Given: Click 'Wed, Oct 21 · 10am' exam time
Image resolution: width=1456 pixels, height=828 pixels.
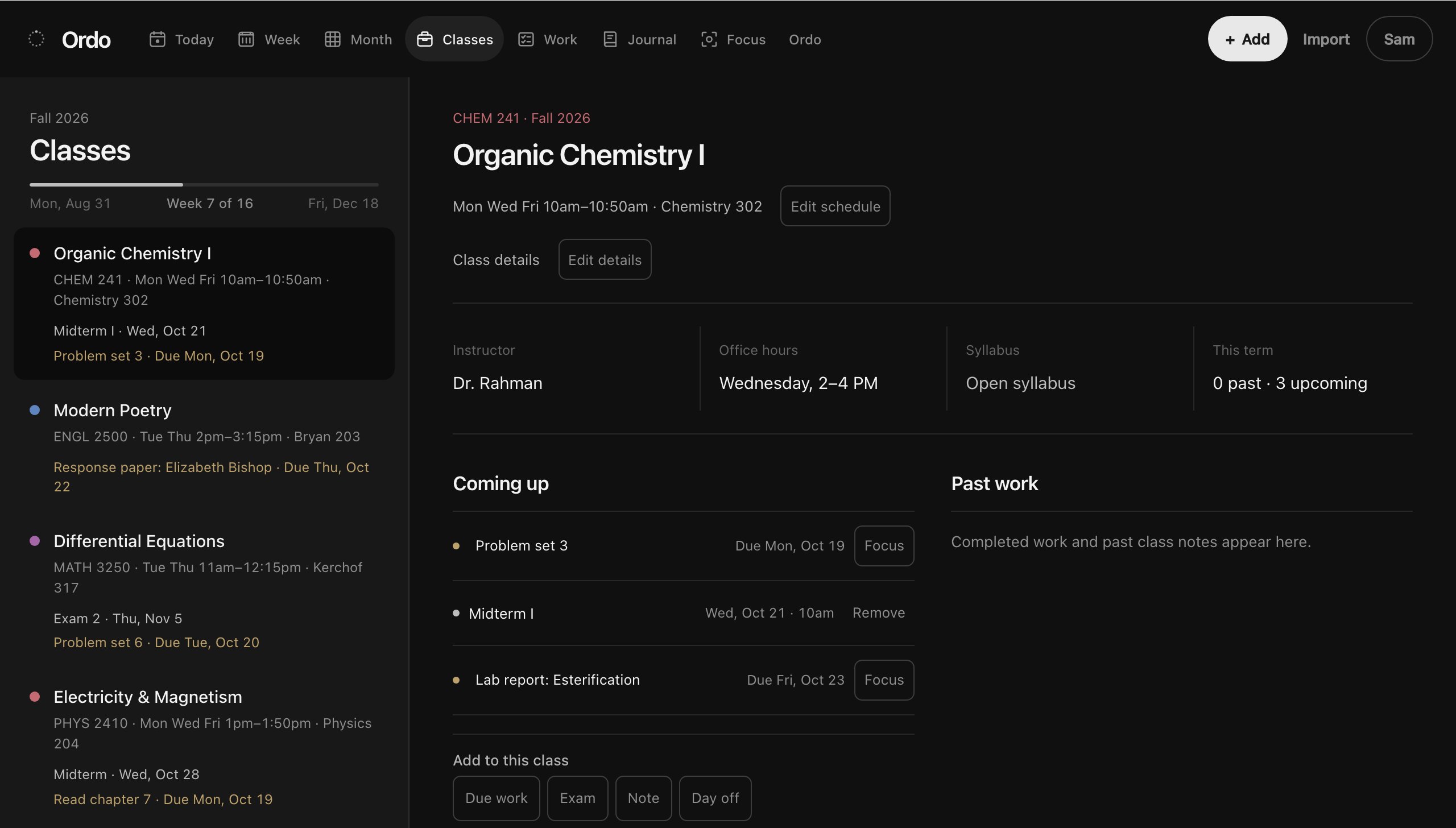Looking at the screenshot, I should tap(770, 612).
